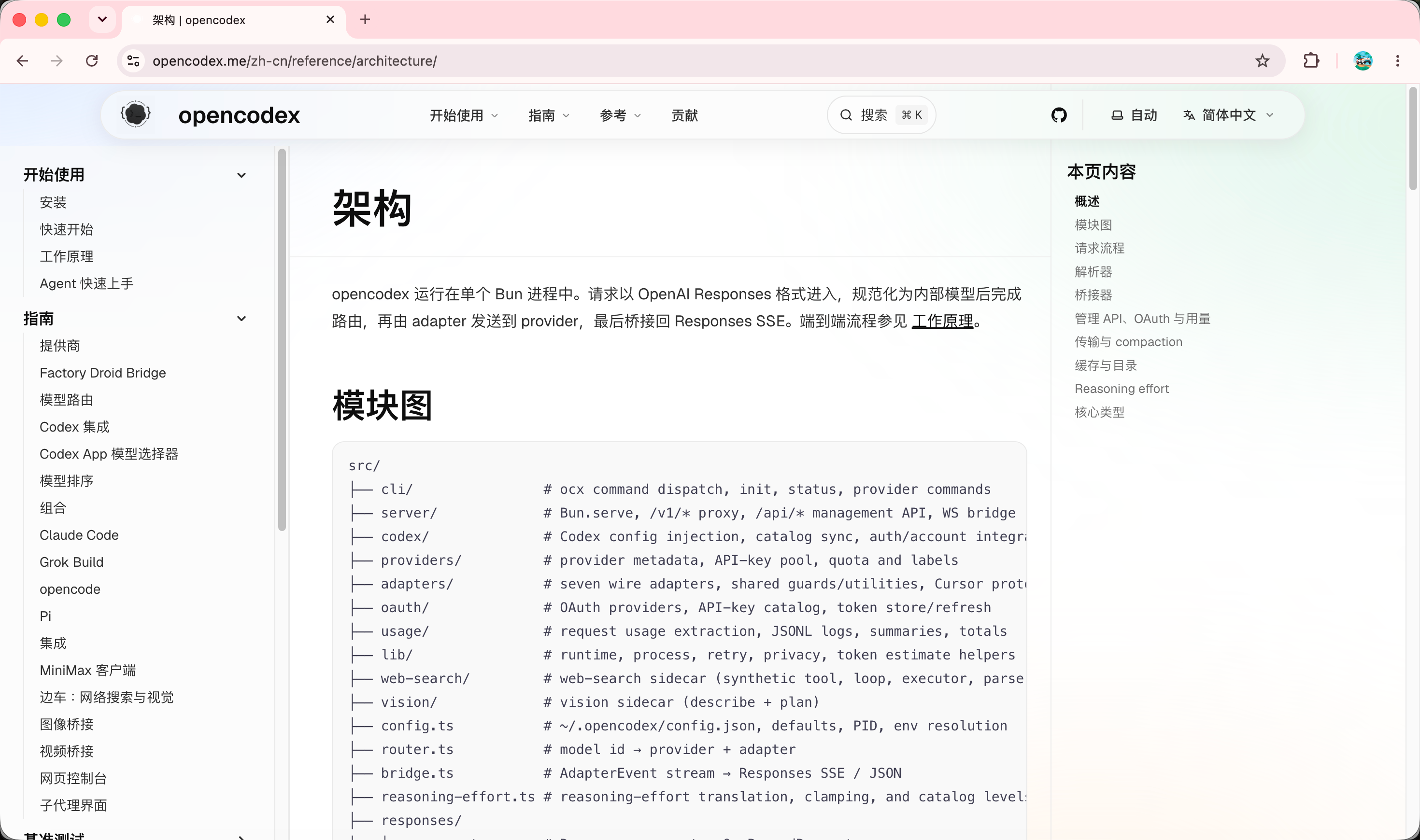Jump to Reasoning effort section
The image size is (1420, 840).
click(1121, 389)
